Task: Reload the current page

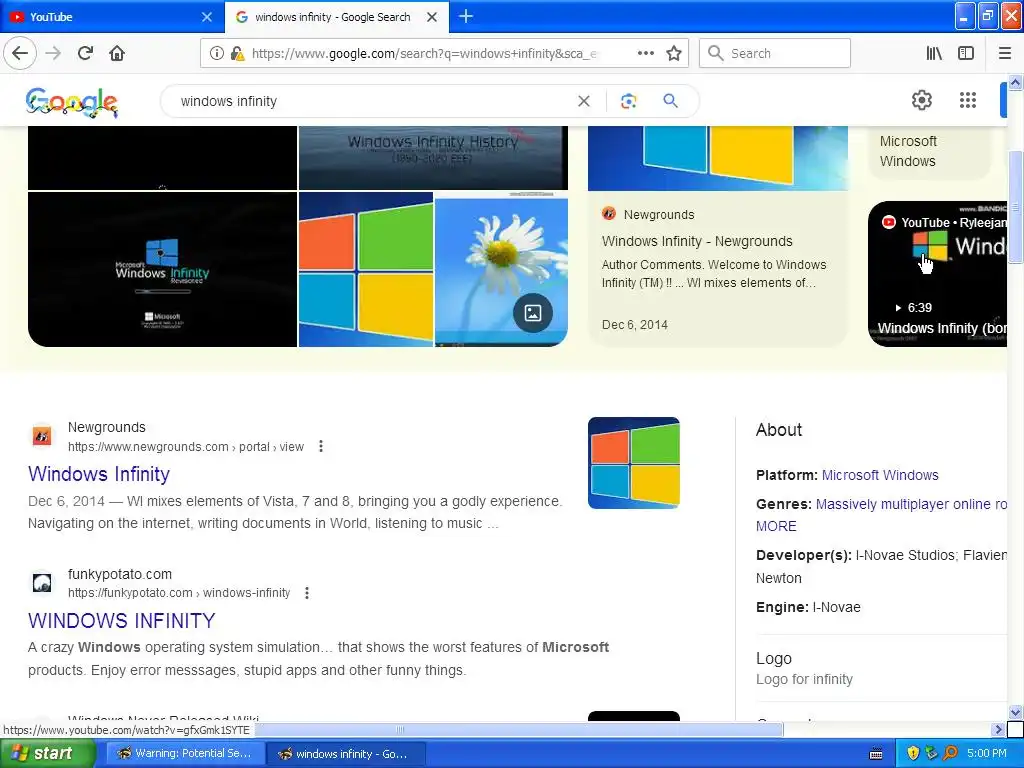Action: [85, 53]
